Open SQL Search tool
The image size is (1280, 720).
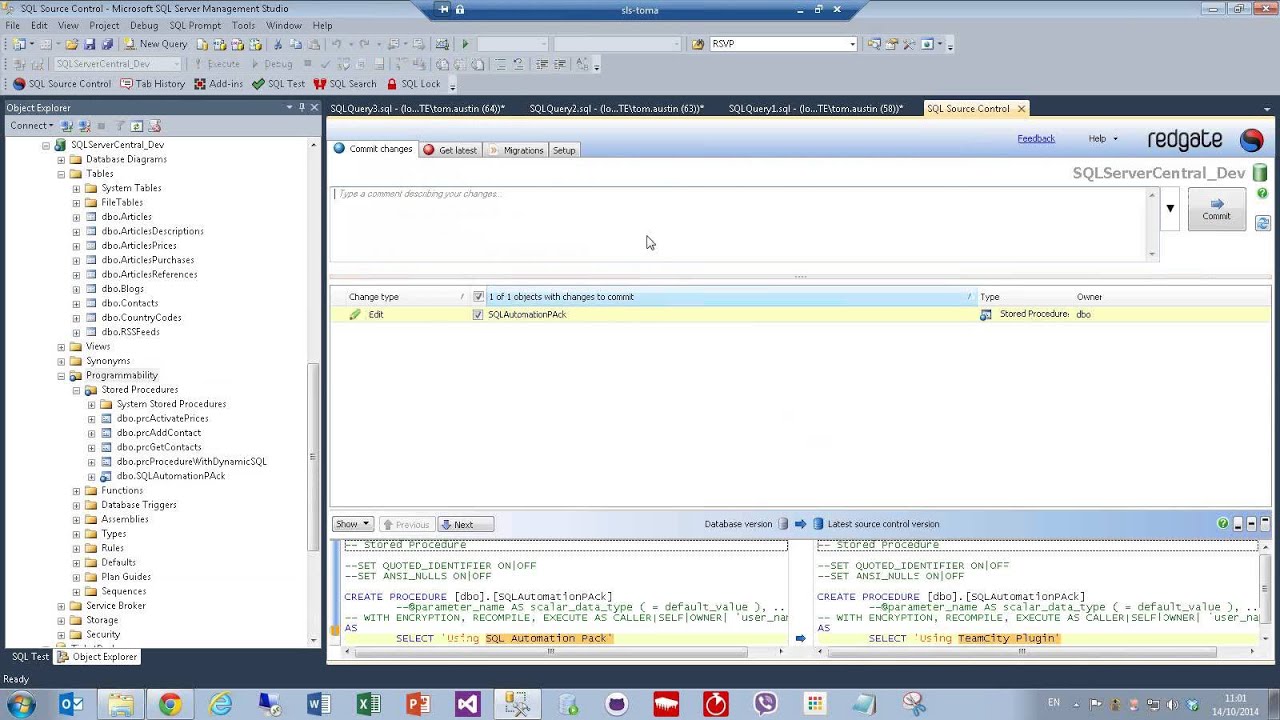344,84
